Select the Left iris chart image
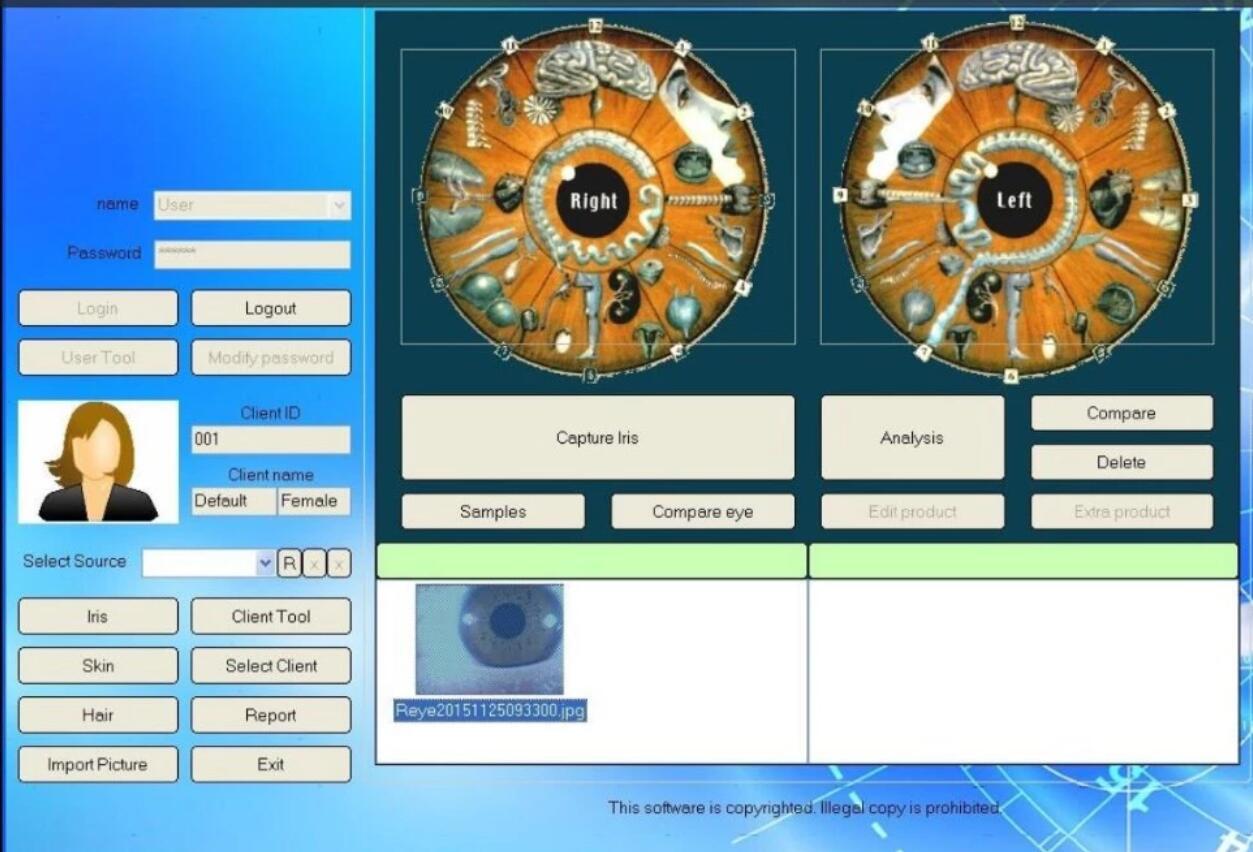1253x852 pixels. click(1015, 198)
